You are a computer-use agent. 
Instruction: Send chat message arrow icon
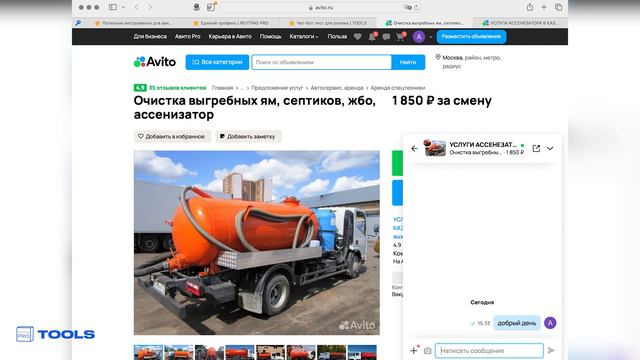pyautogui.click(x=551, y=350)
